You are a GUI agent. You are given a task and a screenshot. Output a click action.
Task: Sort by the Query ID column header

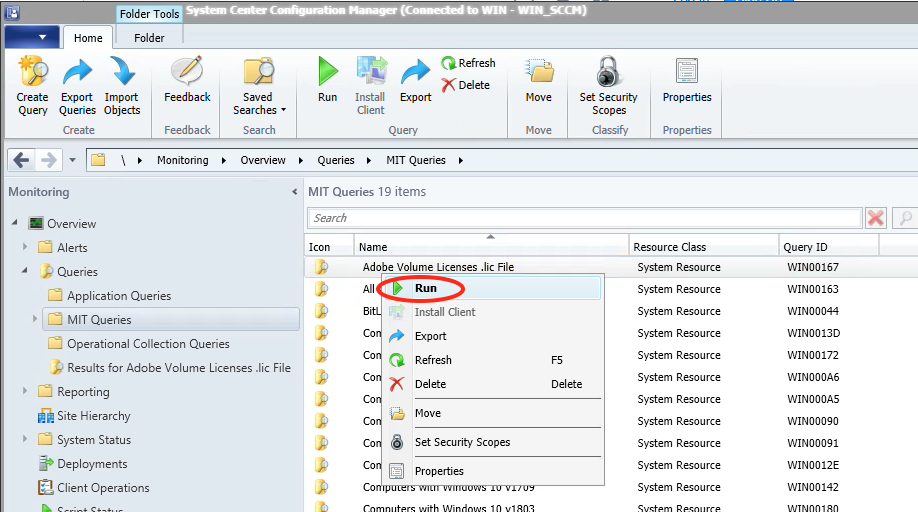tap(828, 246)
